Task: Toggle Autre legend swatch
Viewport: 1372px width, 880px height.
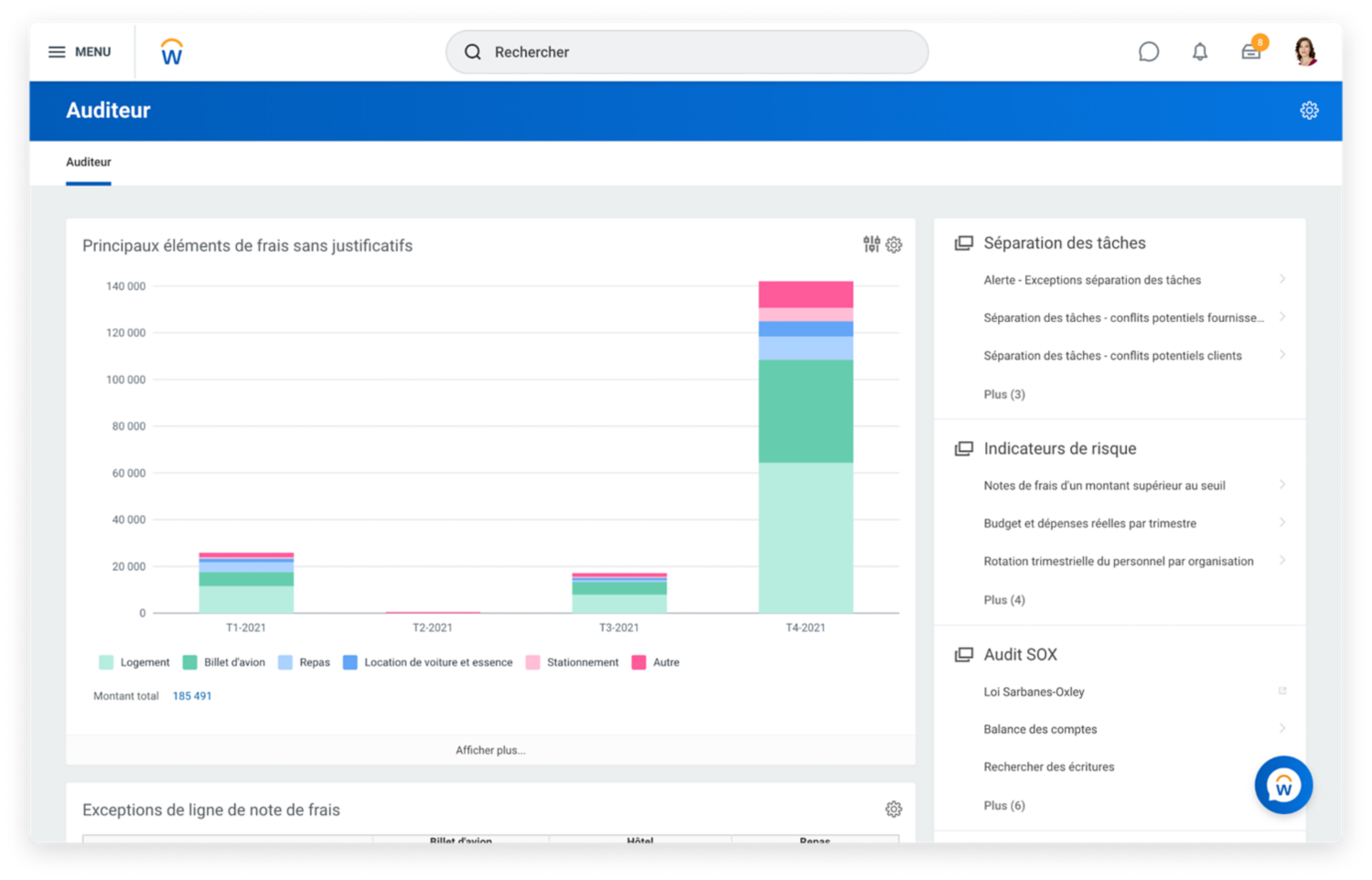Action: tap(639, 662)
